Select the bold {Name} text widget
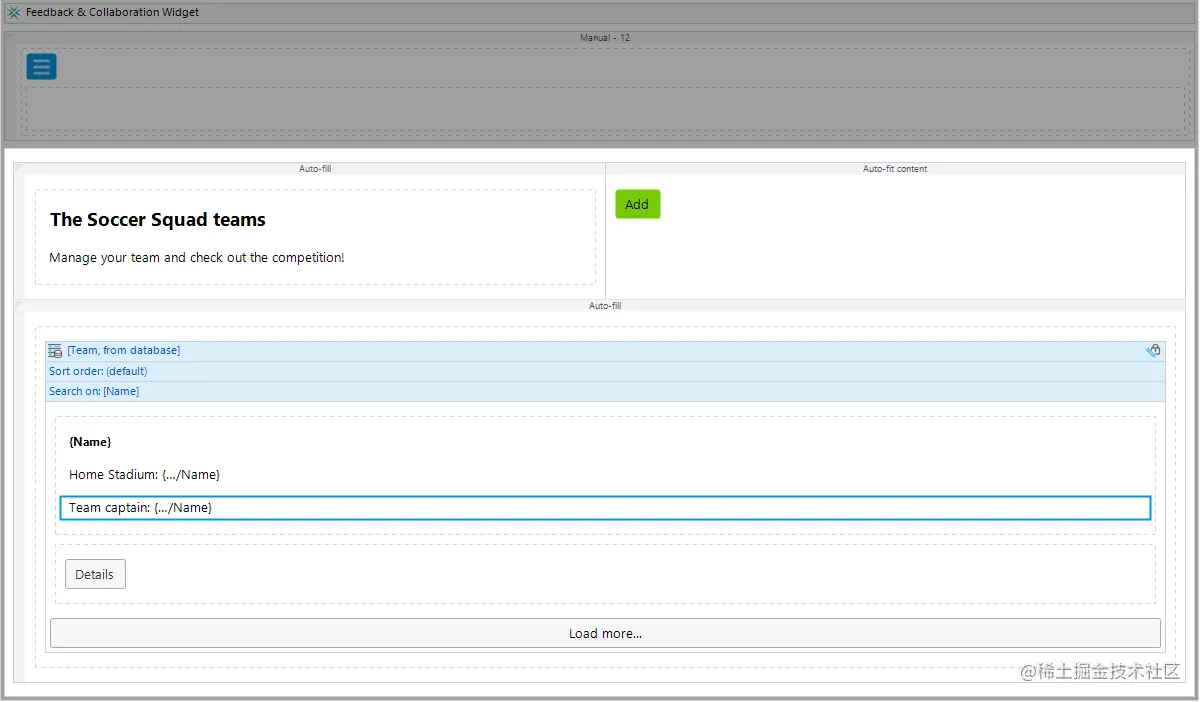Viewport: 1201px width, 702px height. (x=90, y=442)
